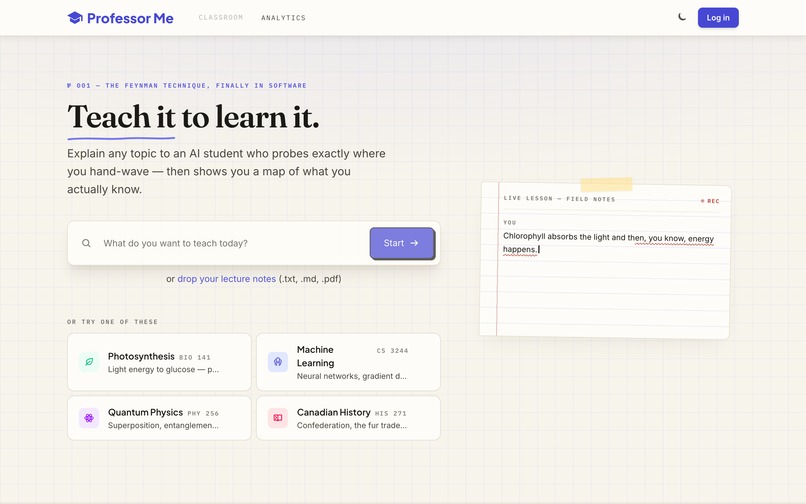This screenshot has width=806, height=504.
Task: Click the Log in button
Action: (718, 17)
